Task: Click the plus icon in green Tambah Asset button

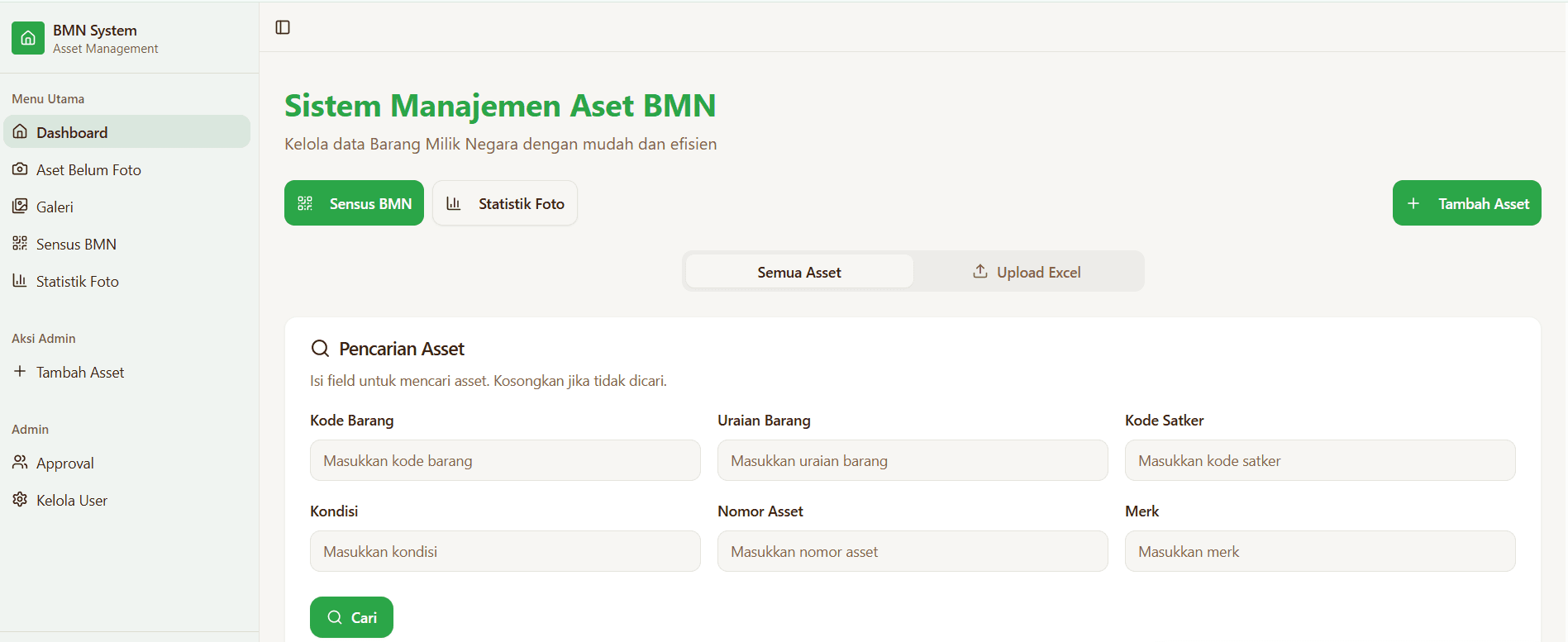Action: click(1413, 203)
